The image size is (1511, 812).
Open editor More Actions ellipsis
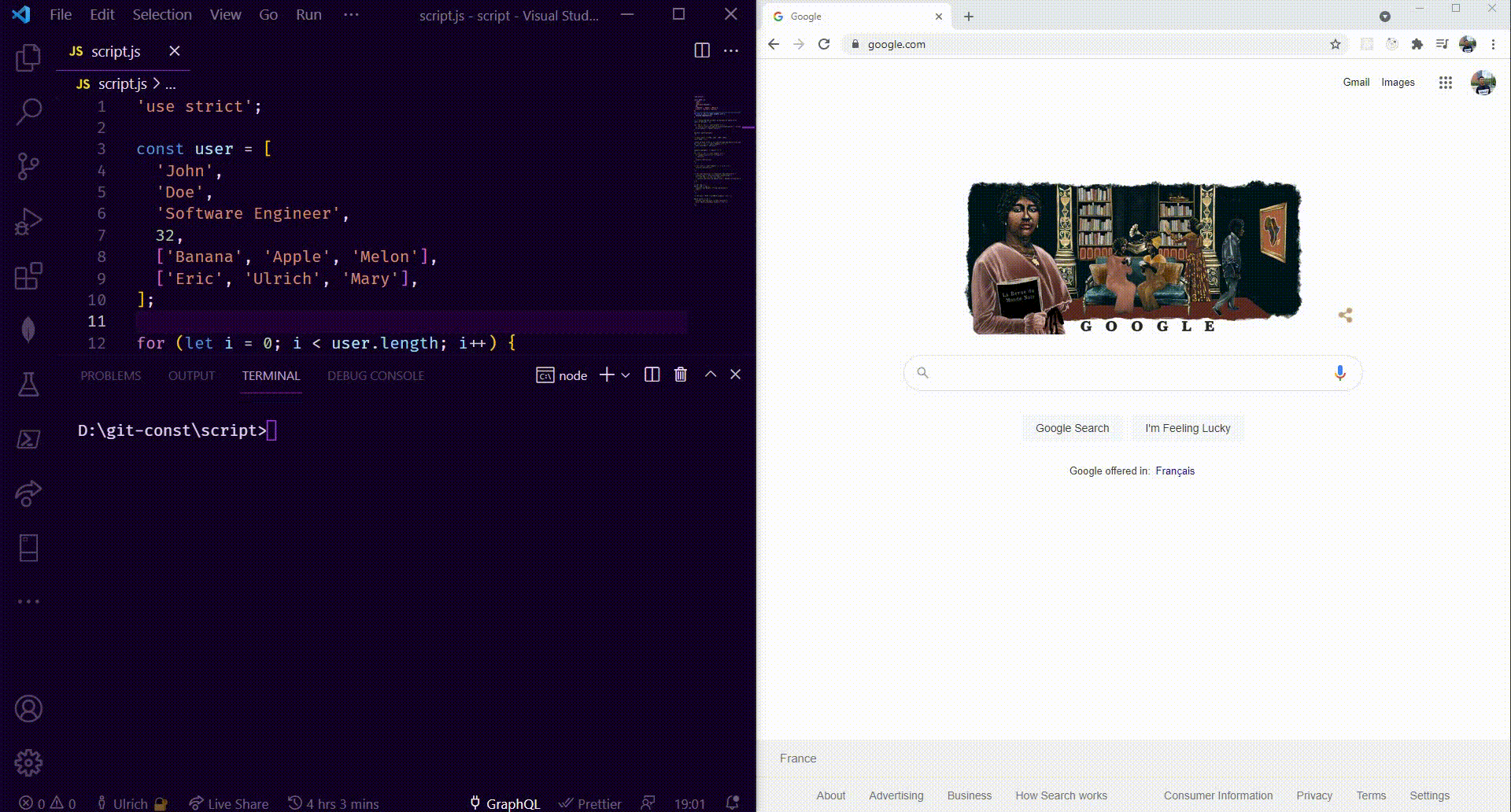(x=731, y=50)
